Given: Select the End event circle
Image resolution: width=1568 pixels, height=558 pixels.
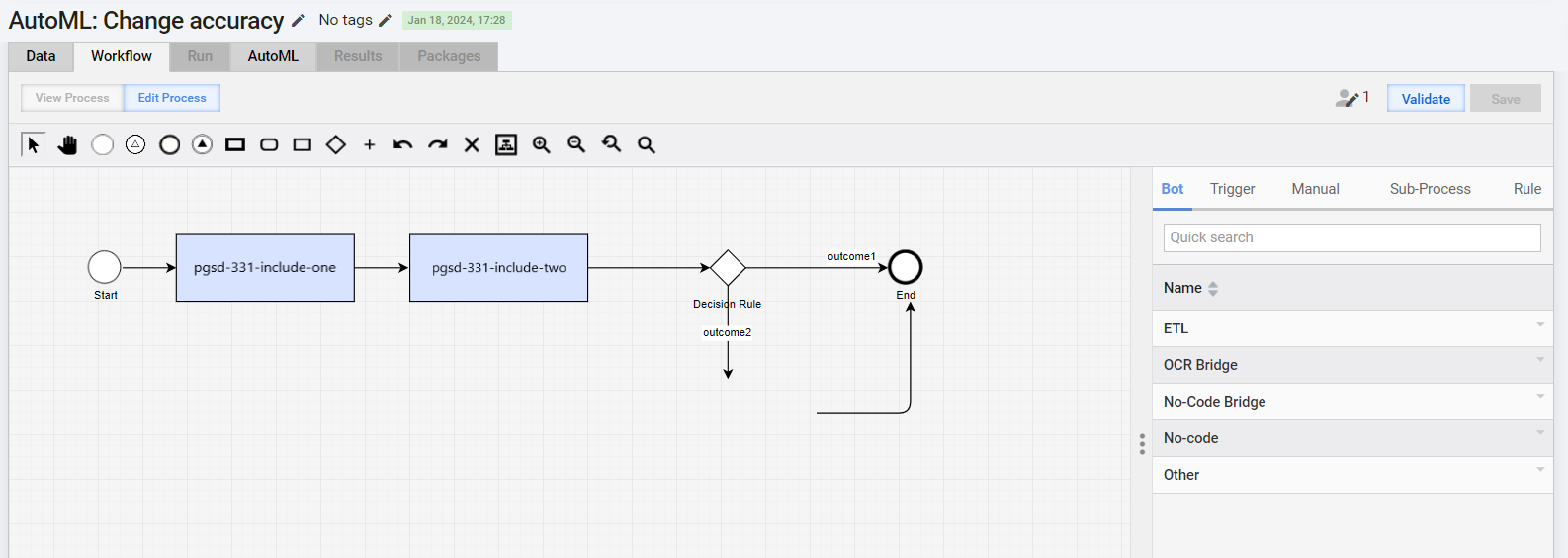Looking at the screenshot, I should [906, 267].
